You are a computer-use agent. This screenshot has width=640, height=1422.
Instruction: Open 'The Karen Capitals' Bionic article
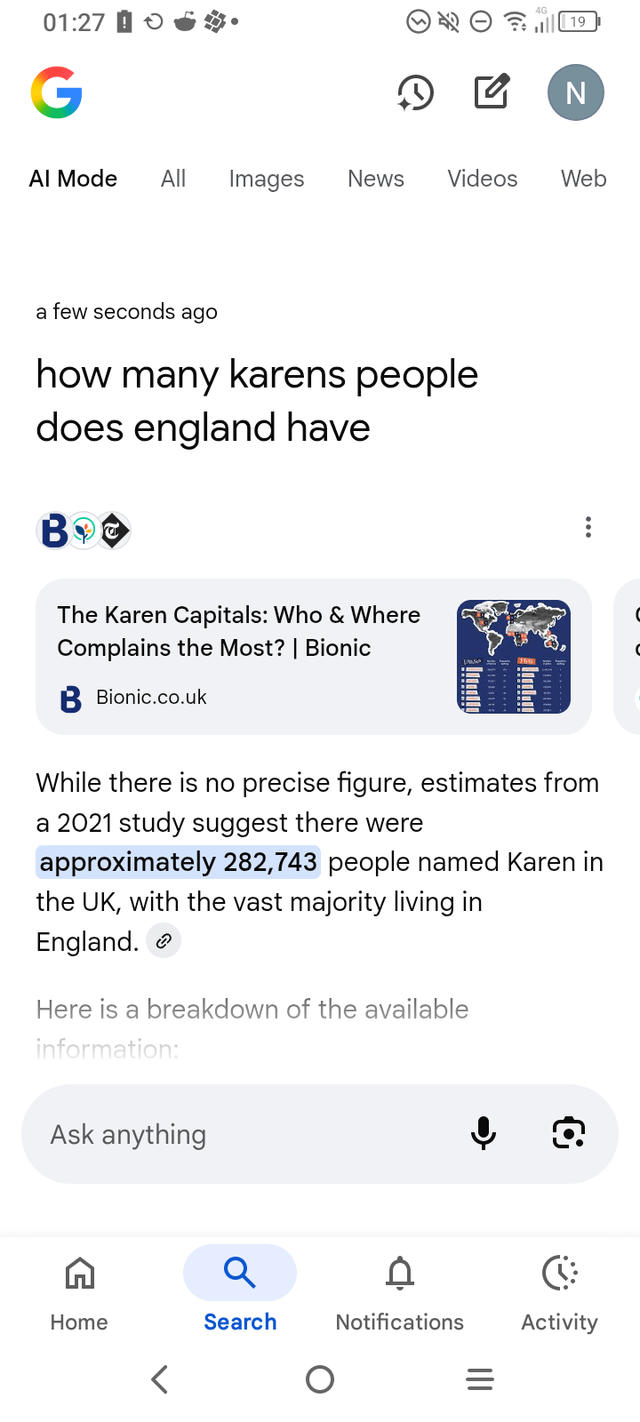click(x=240, y=632)
